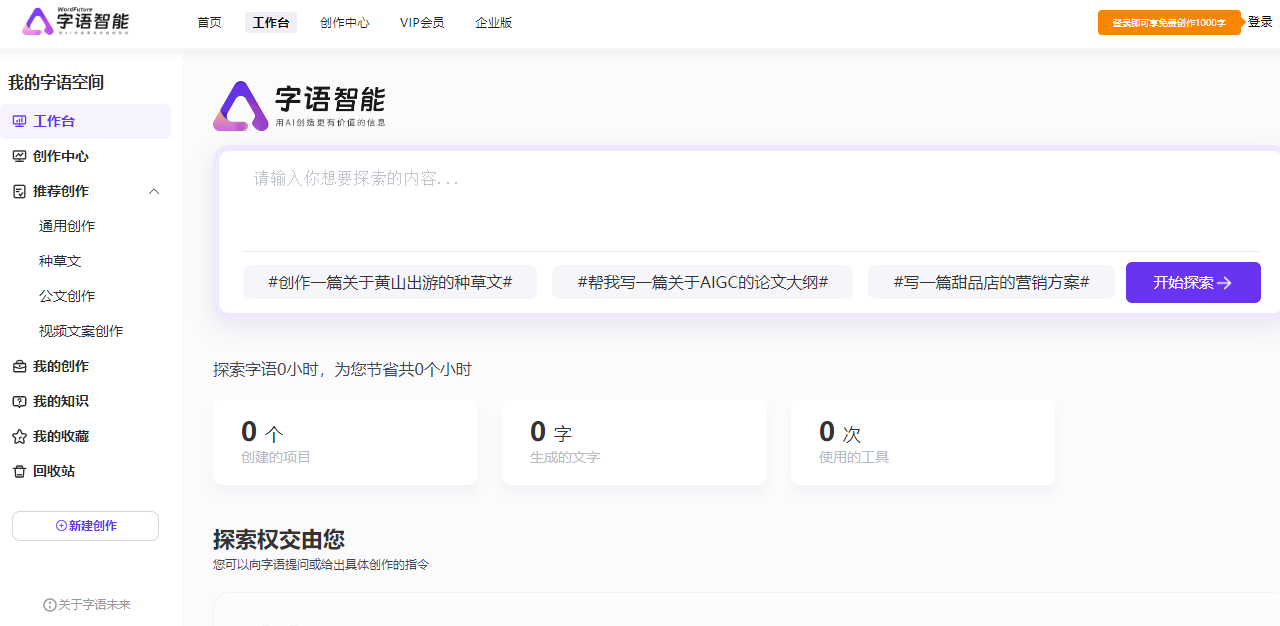Click the 我的收藏 star icon
This screenshot has width=1280, height=626.
click(x=19, y=436)
